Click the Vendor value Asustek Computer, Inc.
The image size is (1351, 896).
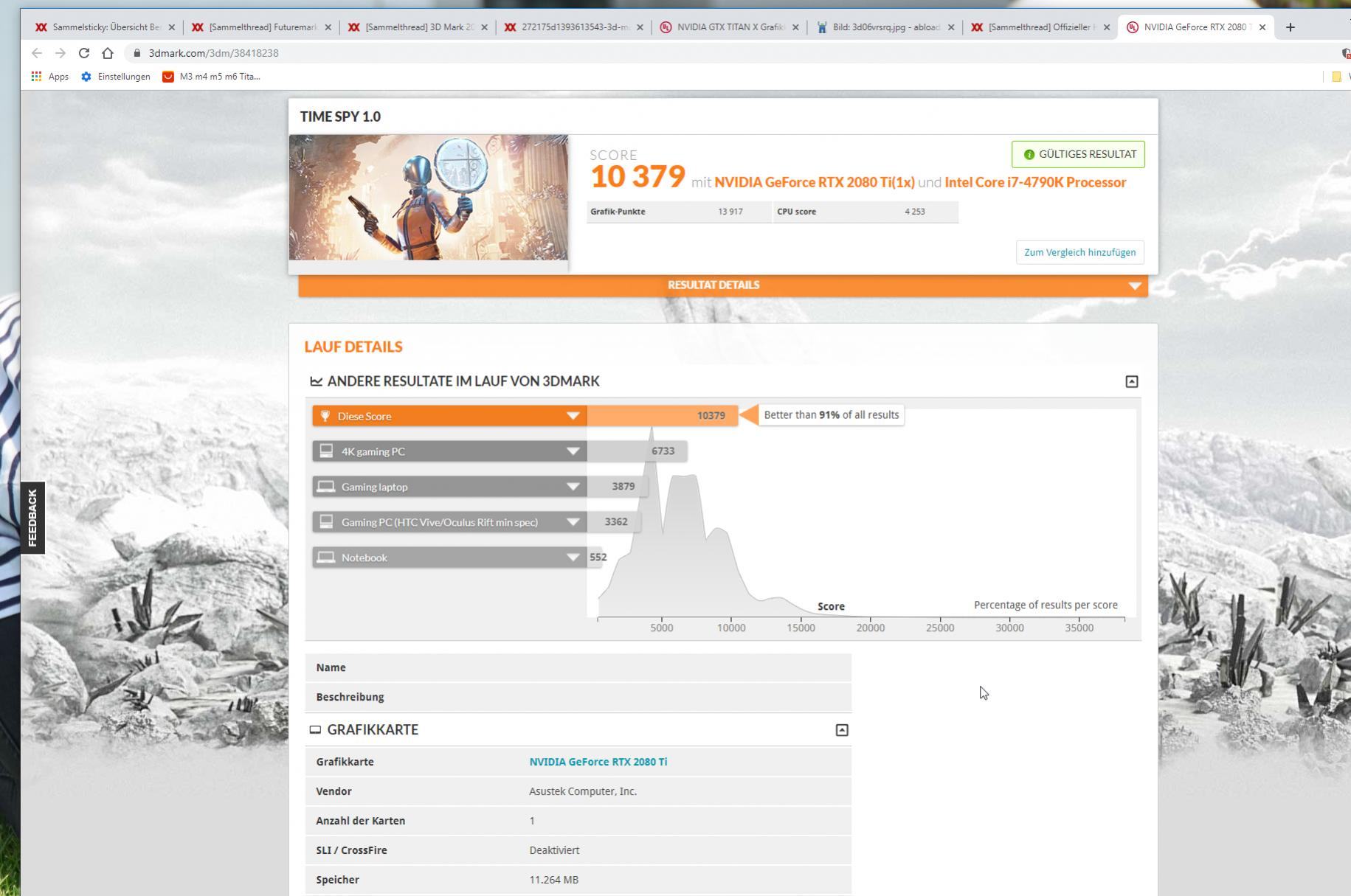[x=583, y=791]
